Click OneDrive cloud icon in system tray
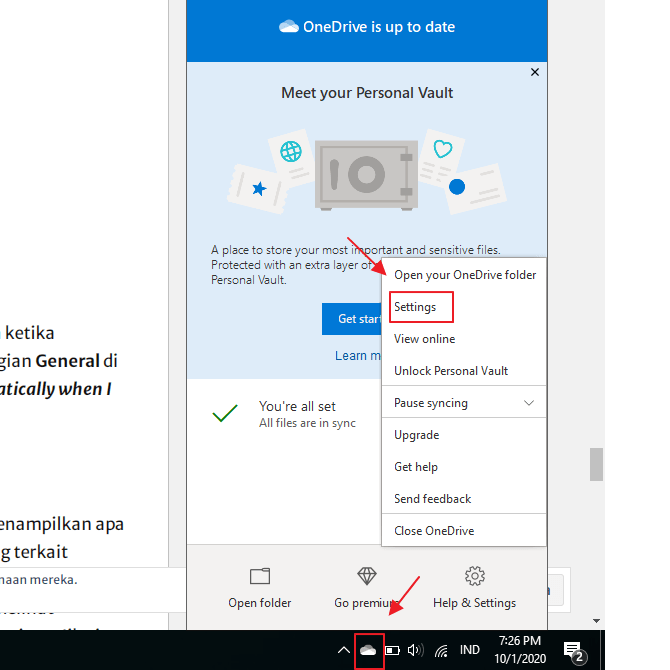The height and width of the screenshot is (670, 670). (x=368, y=650)
